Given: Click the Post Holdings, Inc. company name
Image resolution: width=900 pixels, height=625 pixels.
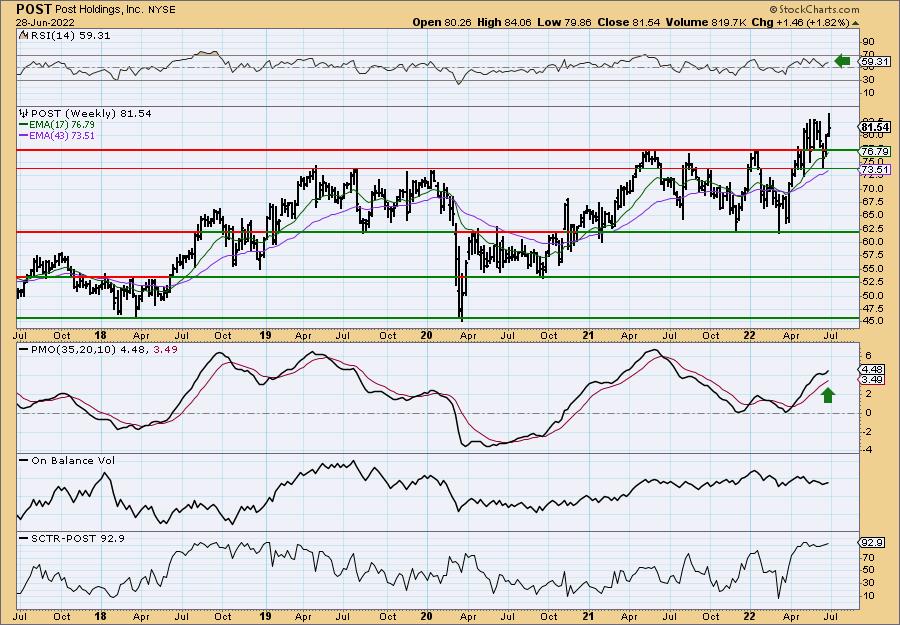Looking at the screenshot, I should (99, 10).
